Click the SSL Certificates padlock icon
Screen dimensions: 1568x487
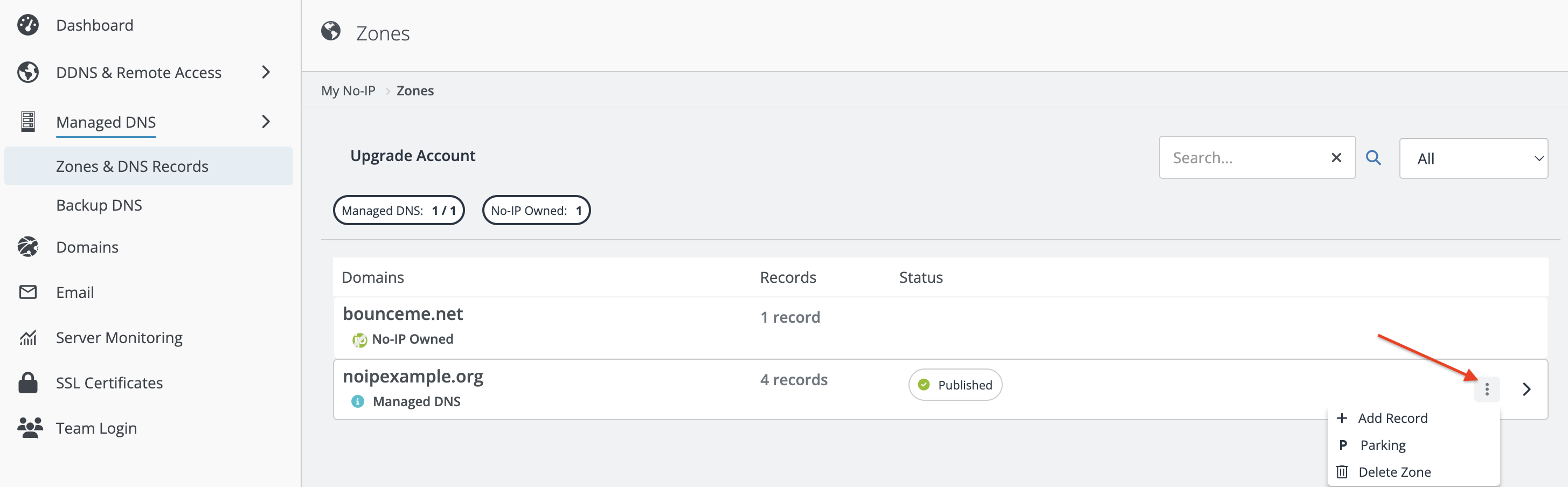coord(28,383)
